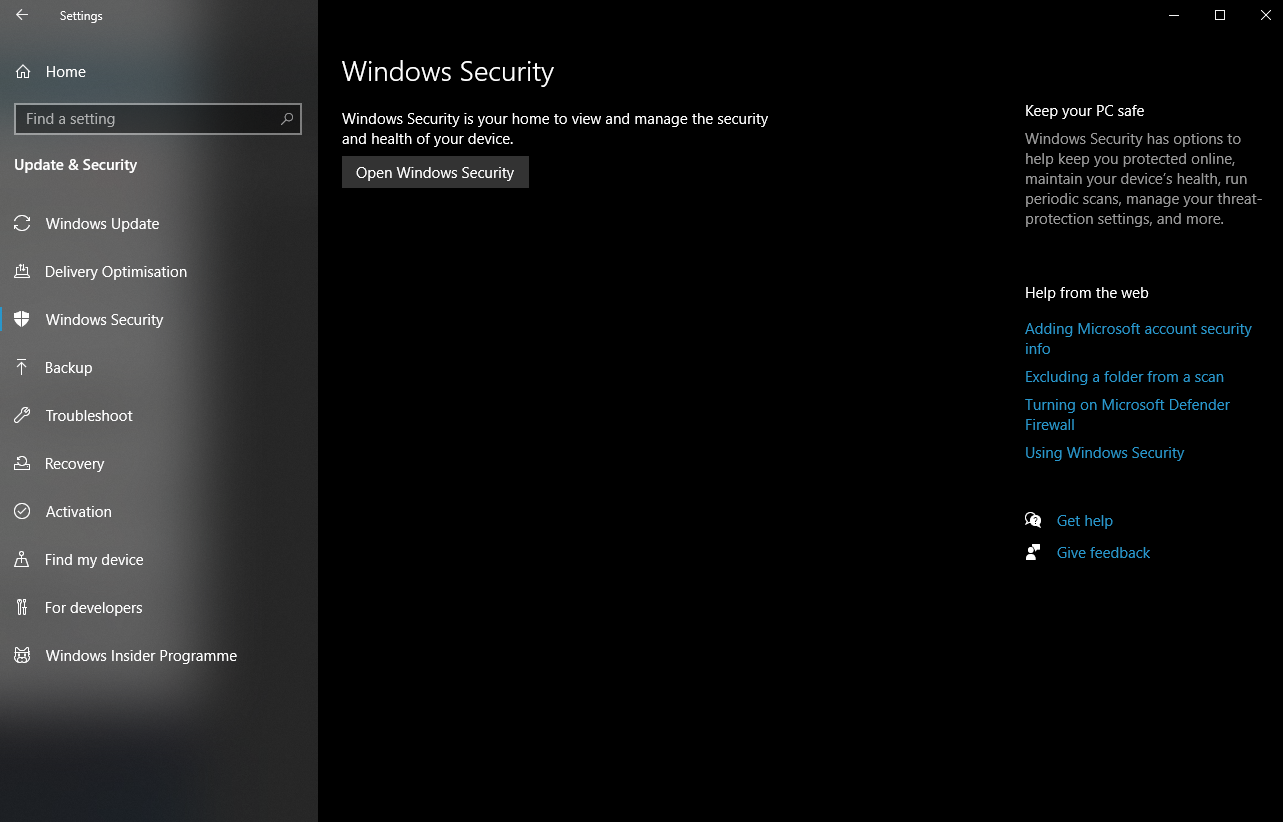Viewport: 1283px width, 822px height.
Task: Open the Backup settings page
Action: coord(68,368)
